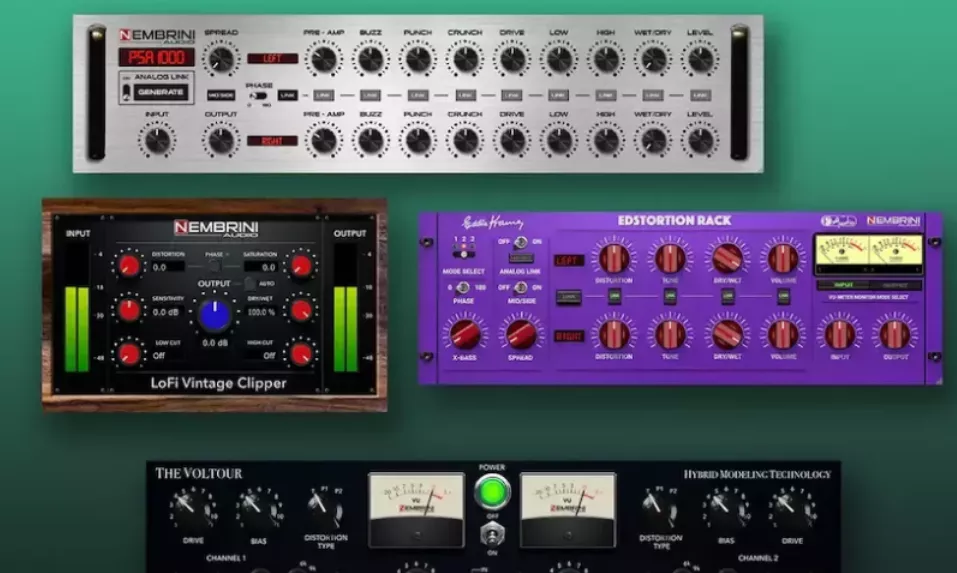
Task: Click the Right Distortion knob on Edstortion Rack
Action: click(614, 334)
